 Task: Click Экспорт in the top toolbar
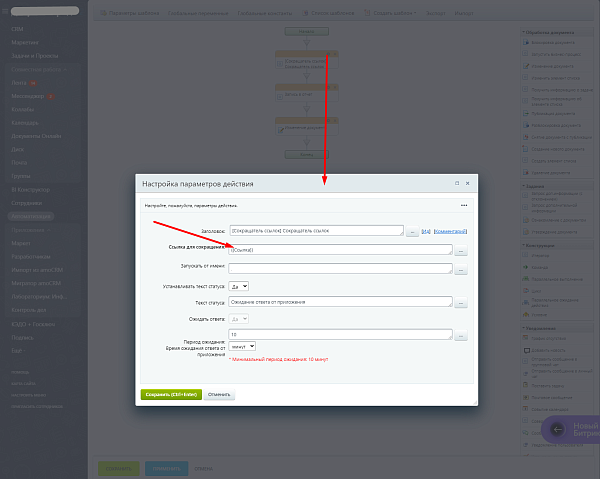click(435, 13)
